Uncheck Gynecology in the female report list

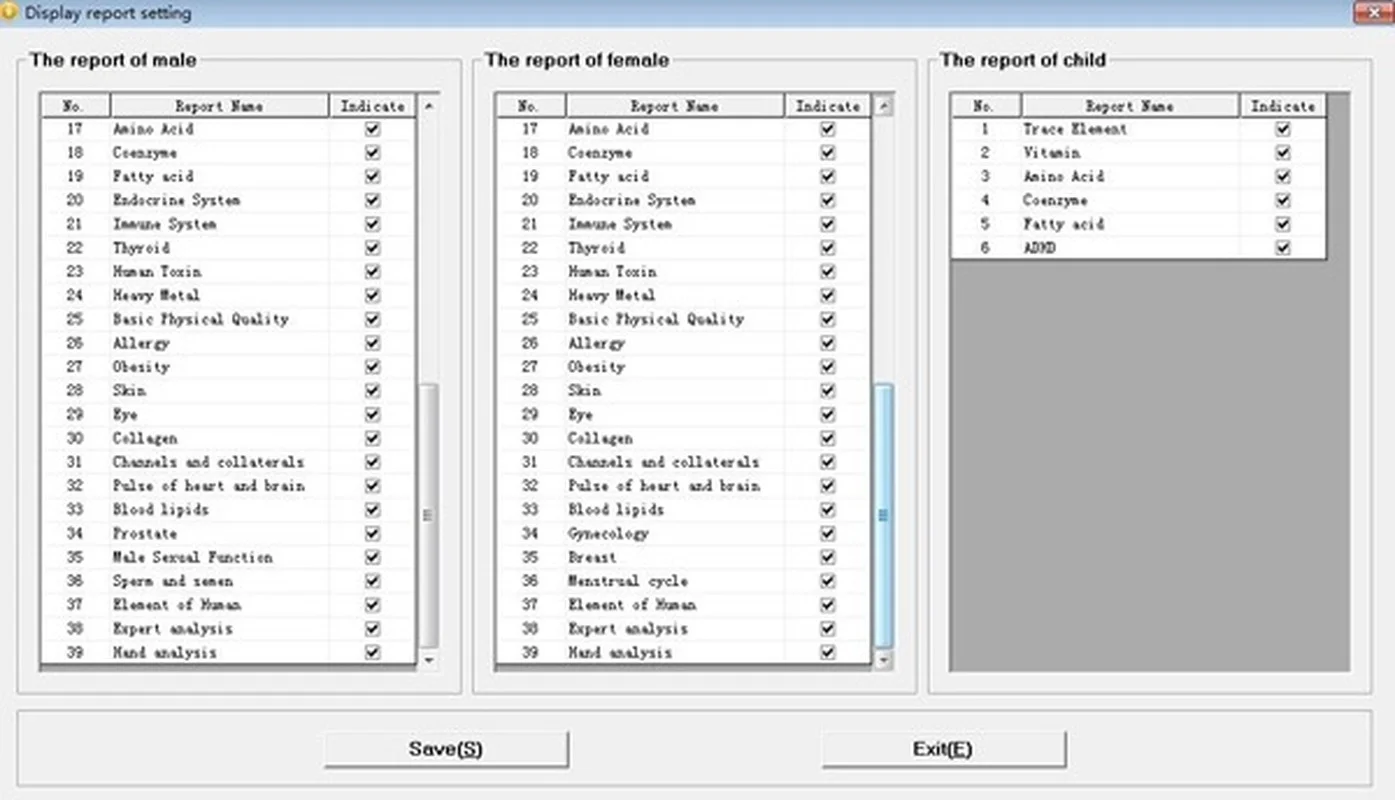click(827, 534)
